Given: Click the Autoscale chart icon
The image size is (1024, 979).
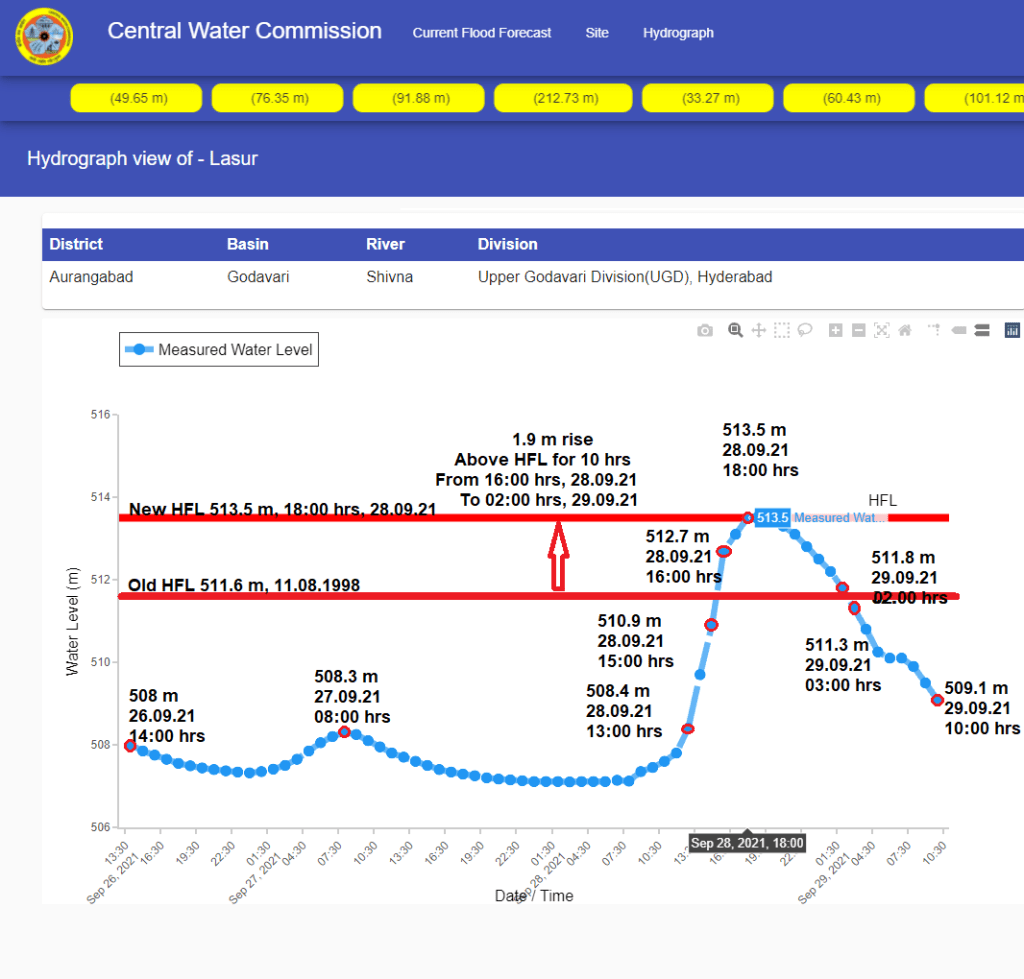Looking at the screenshot, I should click(881, 330).
